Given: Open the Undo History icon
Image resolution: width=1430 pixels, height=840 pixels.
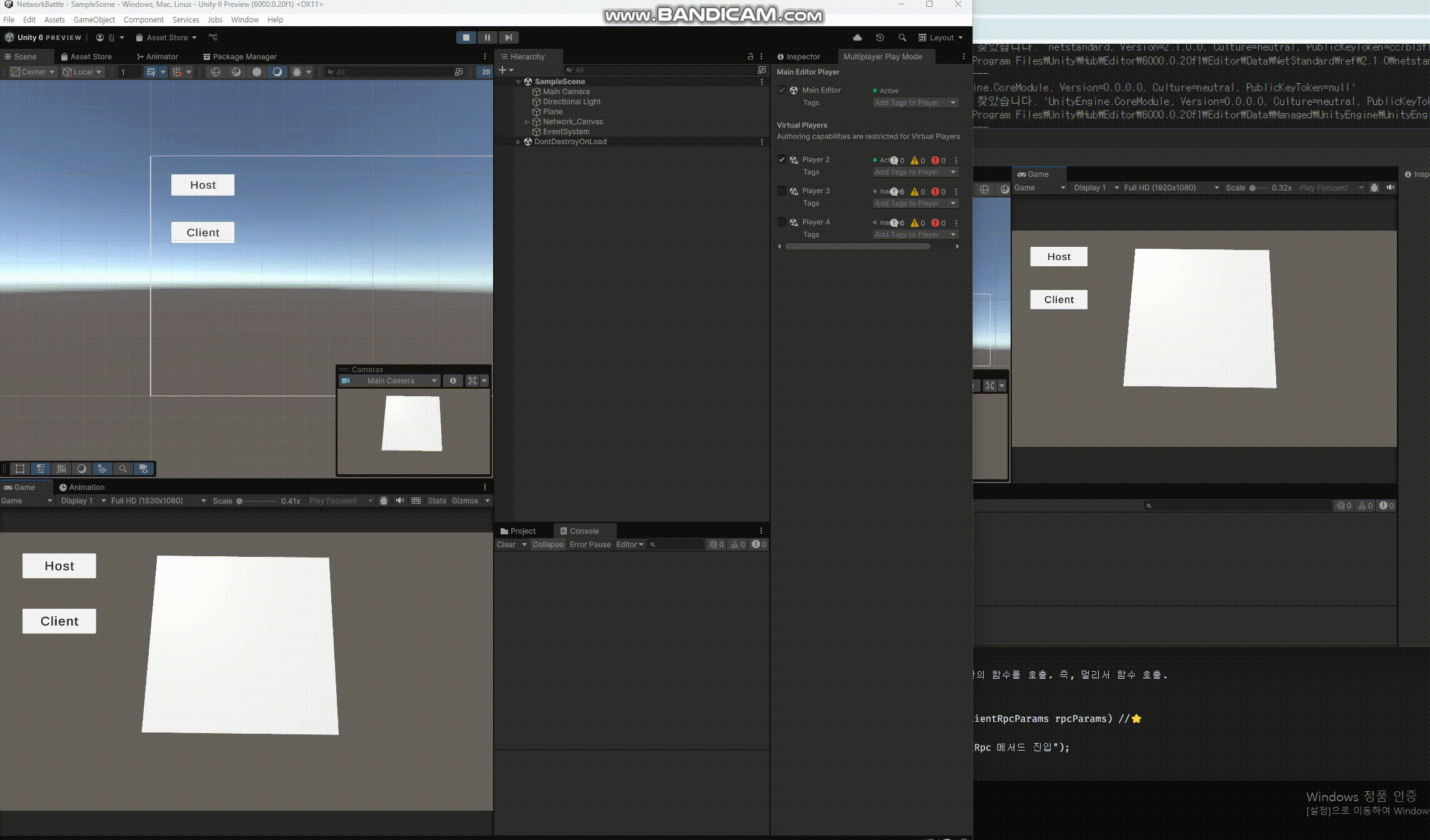Looking at the screenshot, I should (x=879, y=37).
